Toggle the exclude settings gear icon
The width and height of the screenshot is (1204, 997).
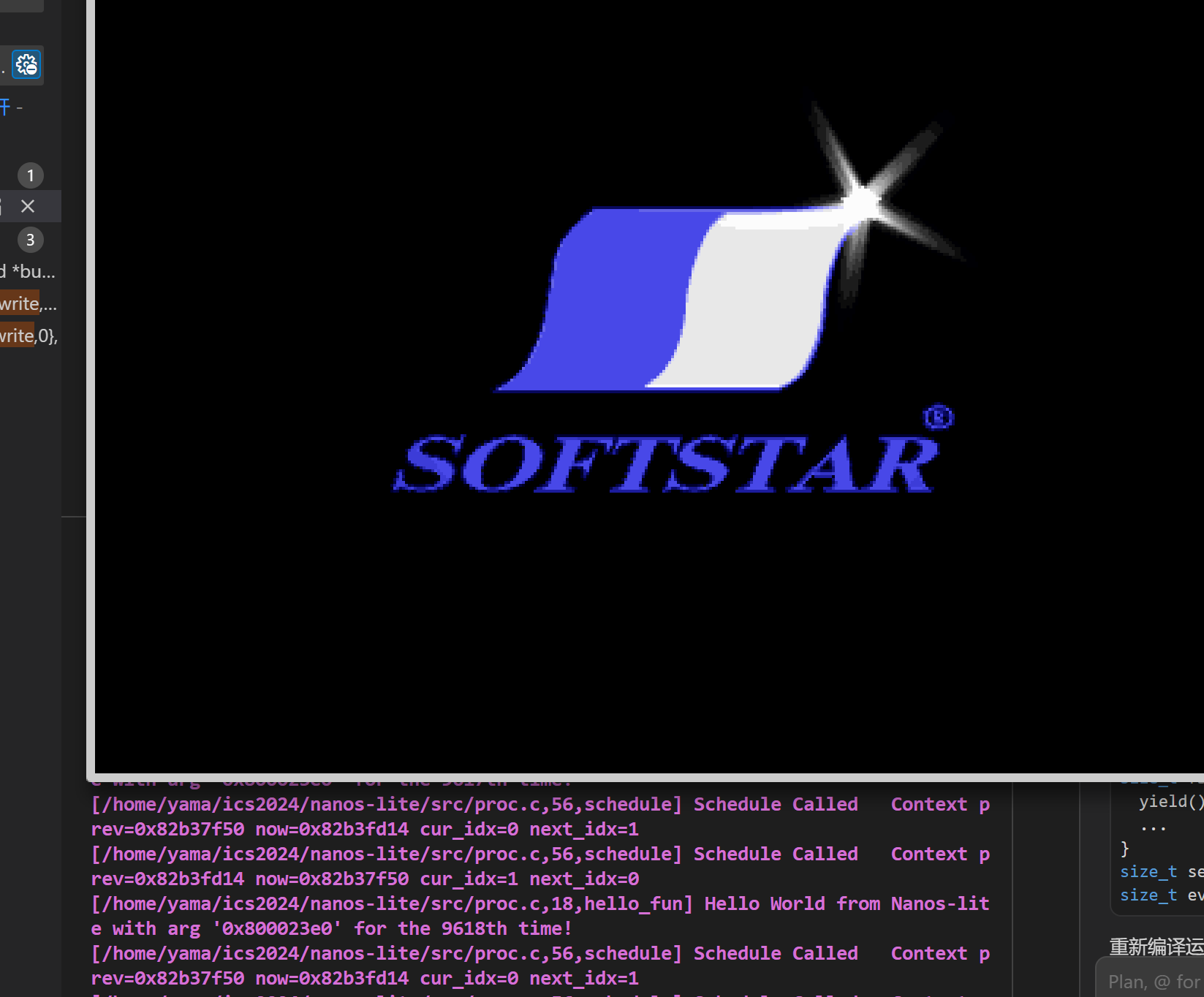click(27, 65)
